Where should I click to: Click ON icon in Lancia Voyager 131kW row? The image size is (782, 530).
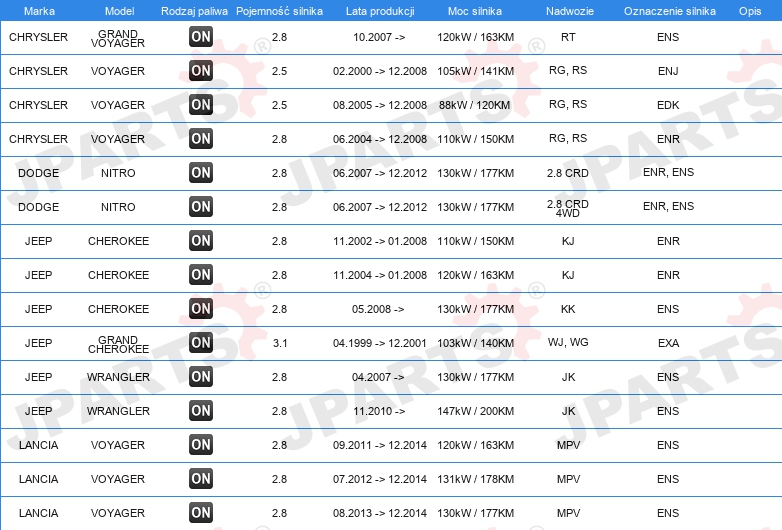tap(200, 479)
